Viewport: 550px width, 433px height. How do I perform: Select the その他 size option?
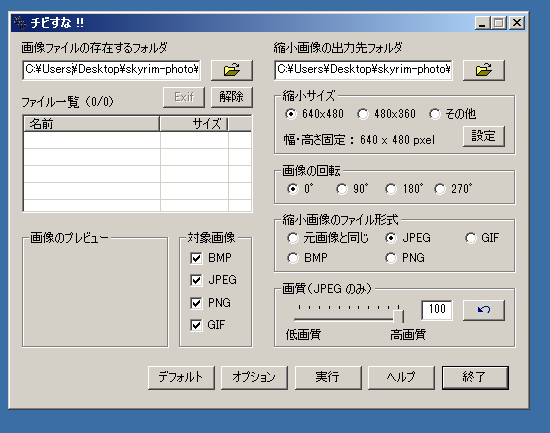coord(452,114)
